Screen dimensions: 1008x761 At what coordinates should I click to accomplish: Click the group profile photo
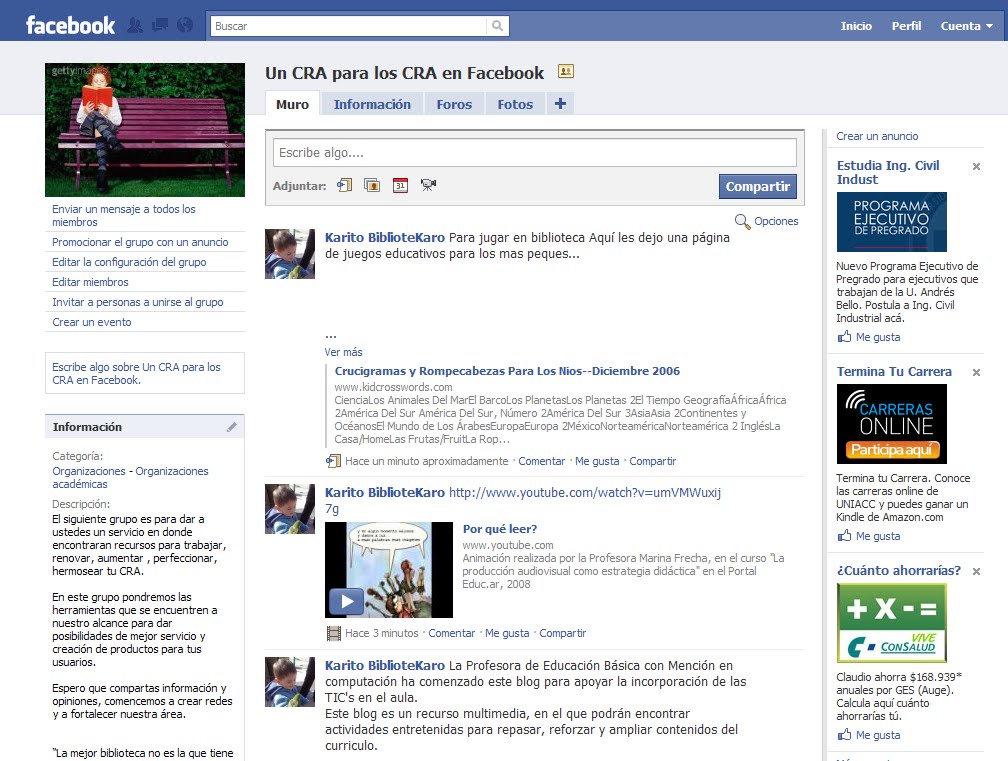click(145, 130)
